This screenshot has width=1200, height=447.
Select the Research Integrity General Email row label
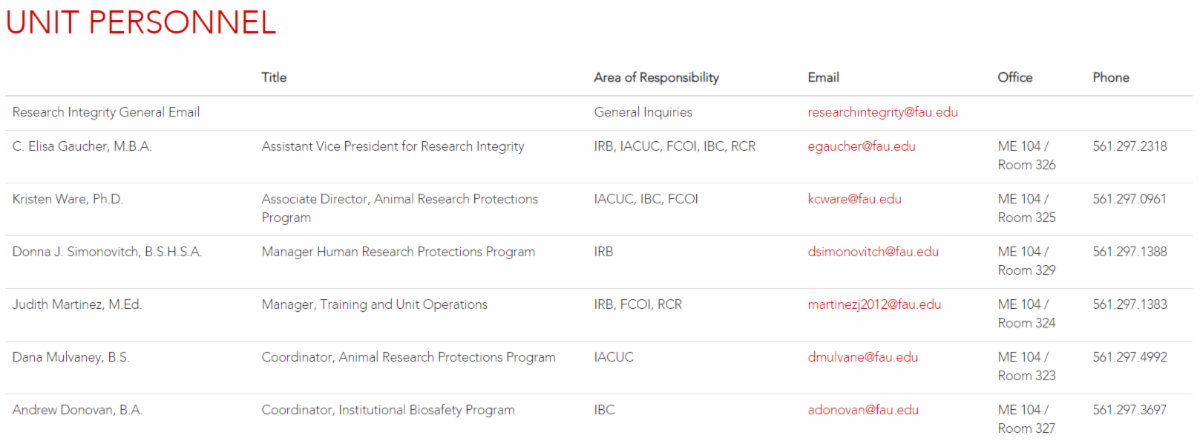point(106,113)
